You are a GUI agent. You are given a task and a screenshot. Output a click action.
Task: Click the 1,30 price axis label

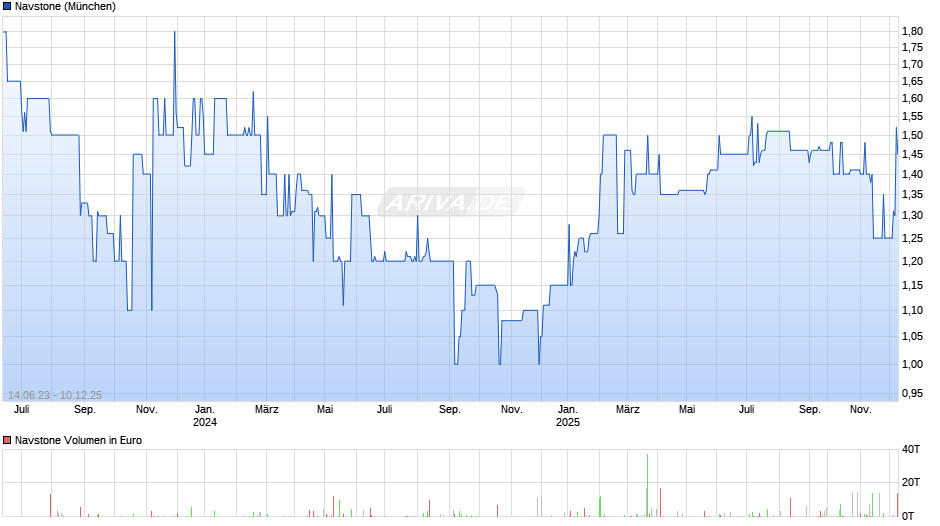[912, 215]
